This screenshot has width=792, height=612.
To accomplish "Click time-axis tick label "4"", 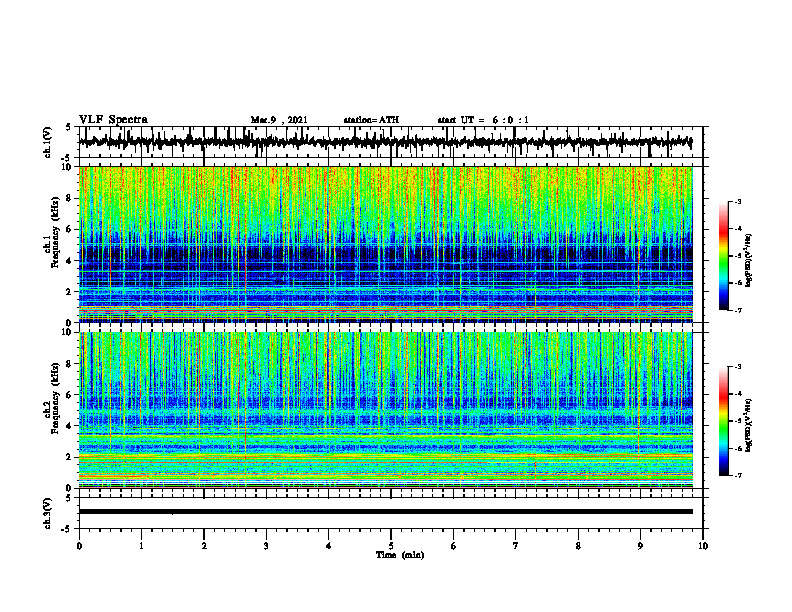I will pos(329,546).
